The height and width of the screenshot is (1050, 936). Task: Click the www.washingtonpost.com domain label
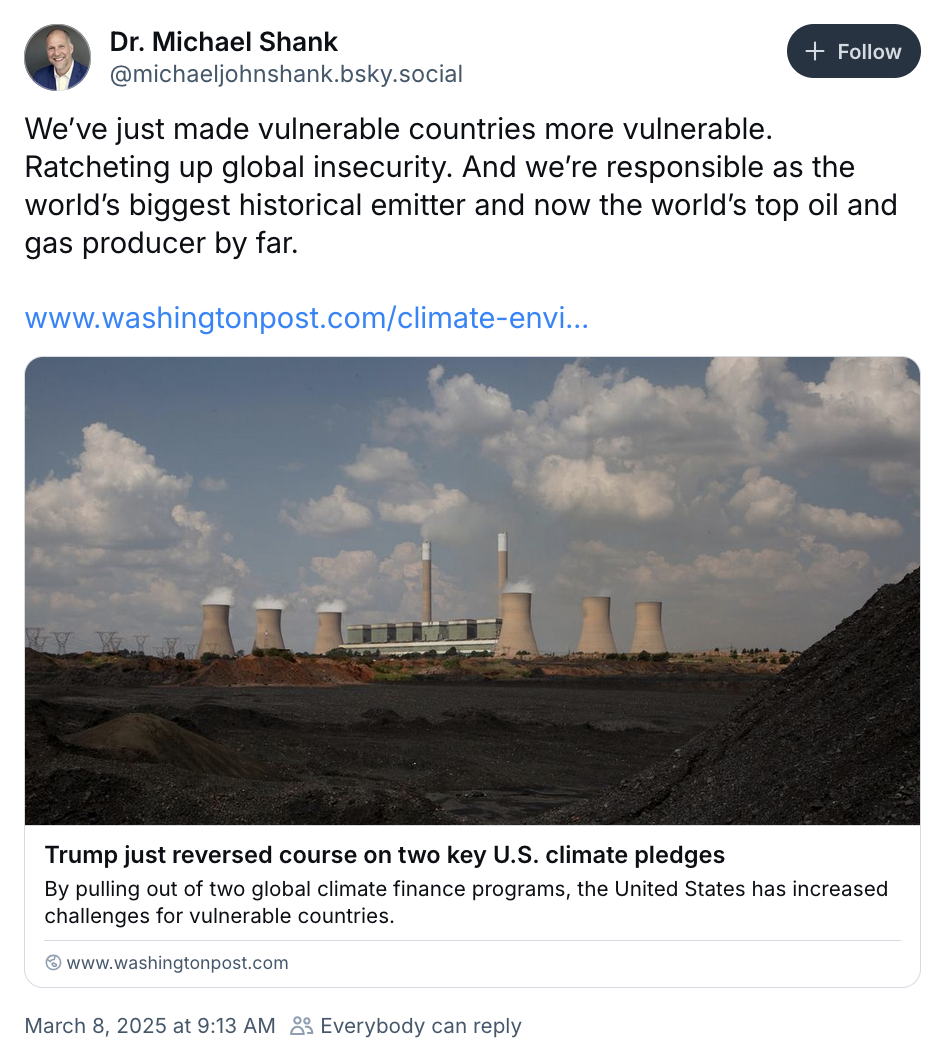click(177, 963)
